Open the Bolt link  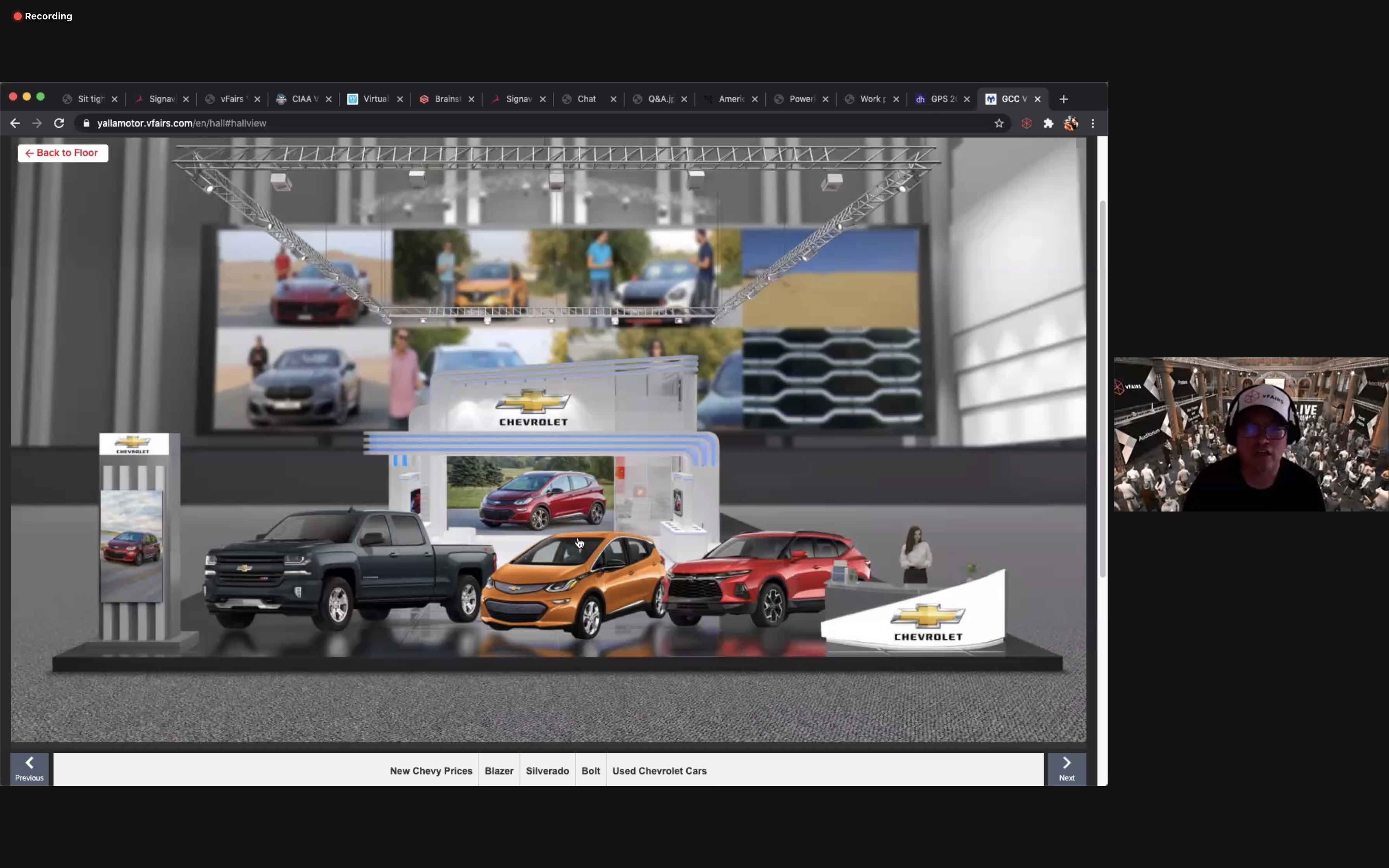[591, 771]
